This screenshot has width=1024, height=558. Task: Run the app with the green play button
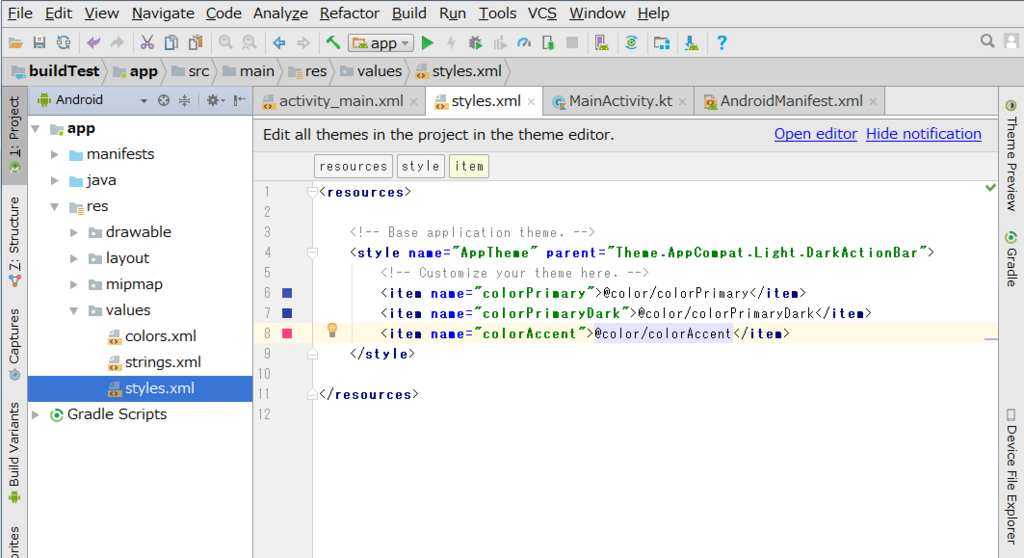tap(428, 43)
